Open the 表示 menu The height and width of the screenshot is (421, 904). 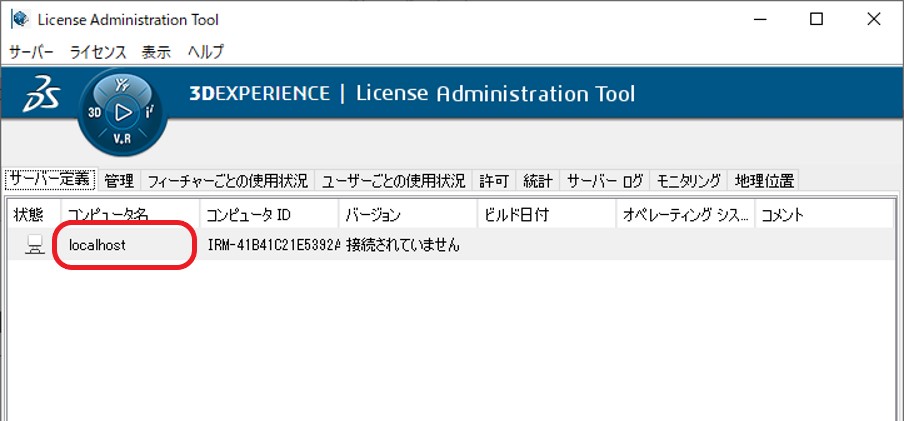(156, 52)
